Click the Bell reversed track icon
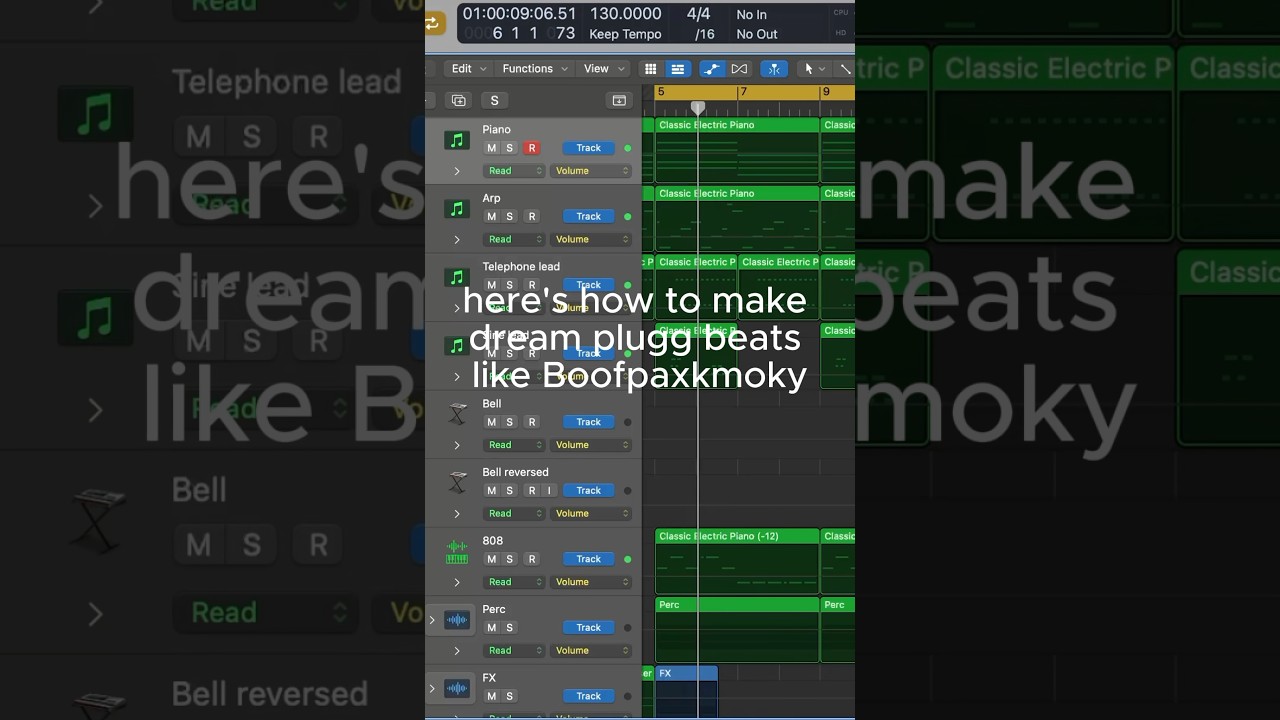This screenshot has height=720, width=1280. coord(457,482)
